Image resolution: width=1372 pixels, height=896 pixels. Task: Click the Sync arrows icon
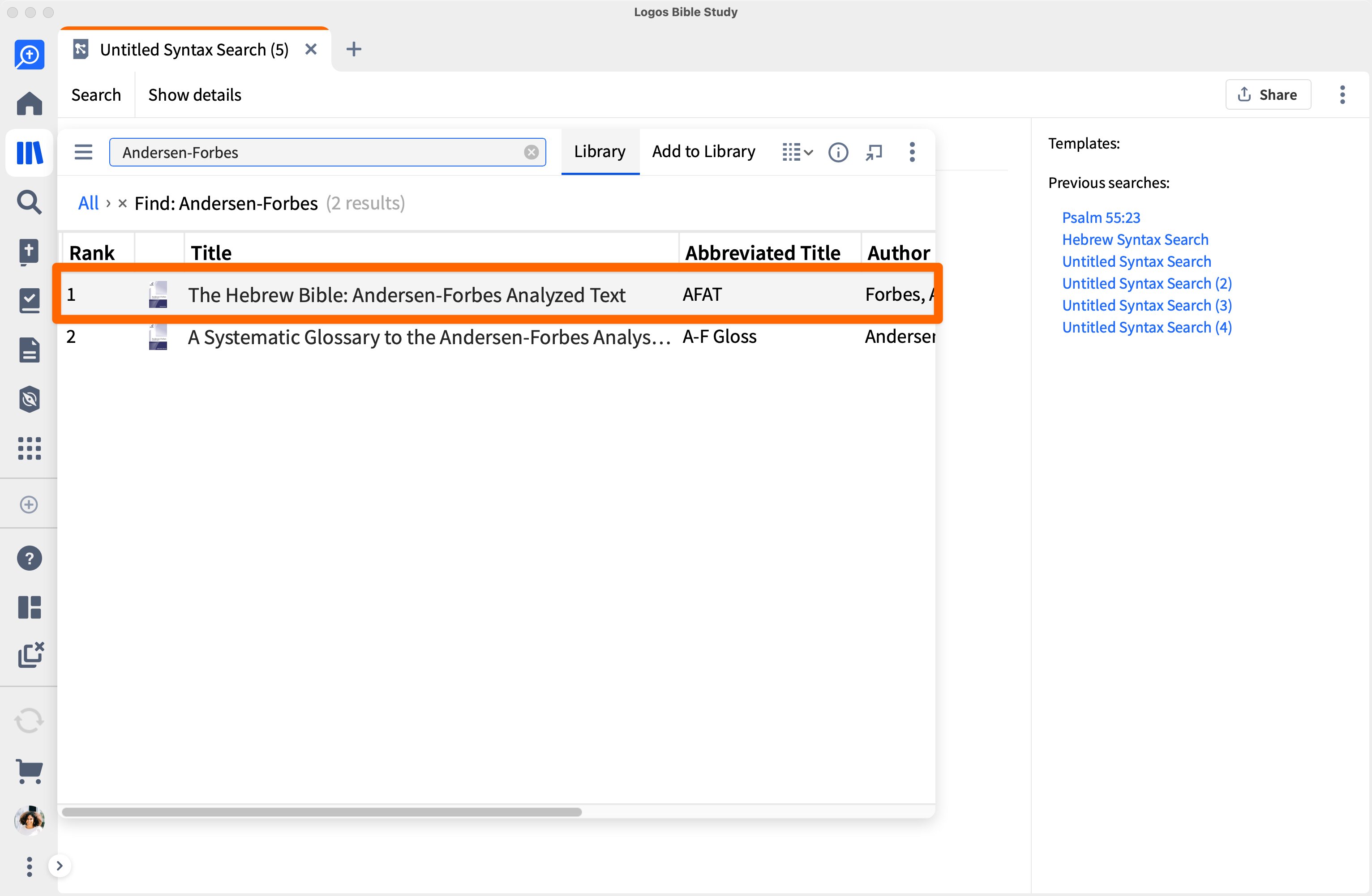tap(29, 721)
